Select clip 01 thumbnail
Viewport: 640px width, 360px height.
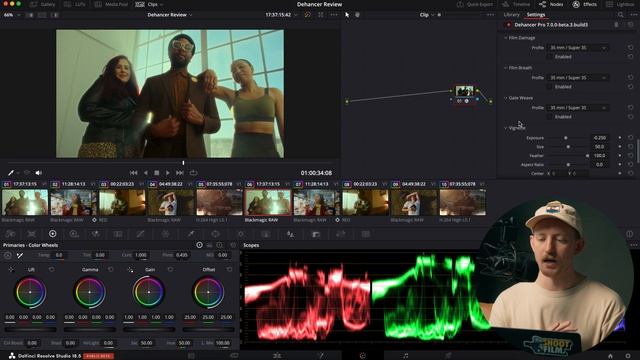click(x=25, y=202)
